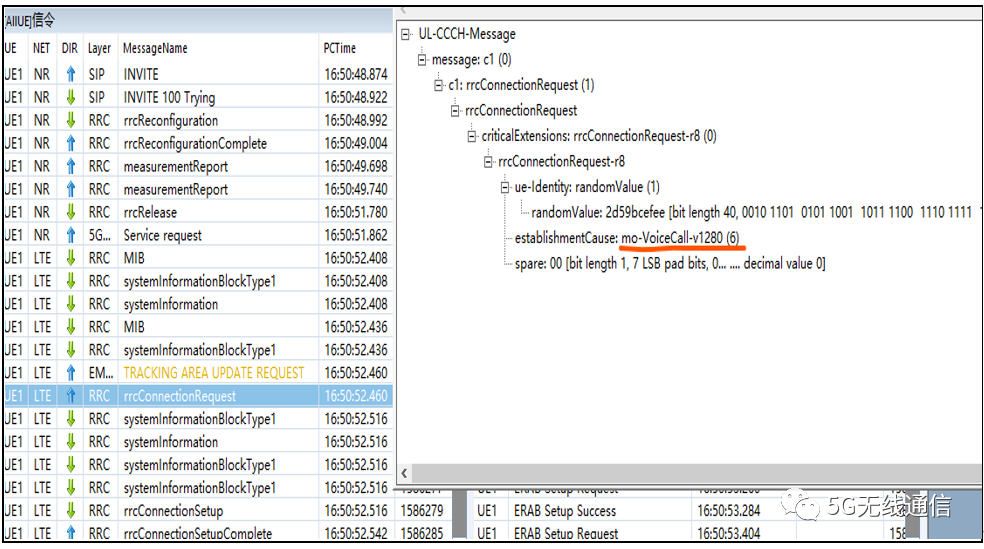Viewport: 984px width, 549px height.
Task: Select the rrcRelease message
Action: [x=150, y=213]
